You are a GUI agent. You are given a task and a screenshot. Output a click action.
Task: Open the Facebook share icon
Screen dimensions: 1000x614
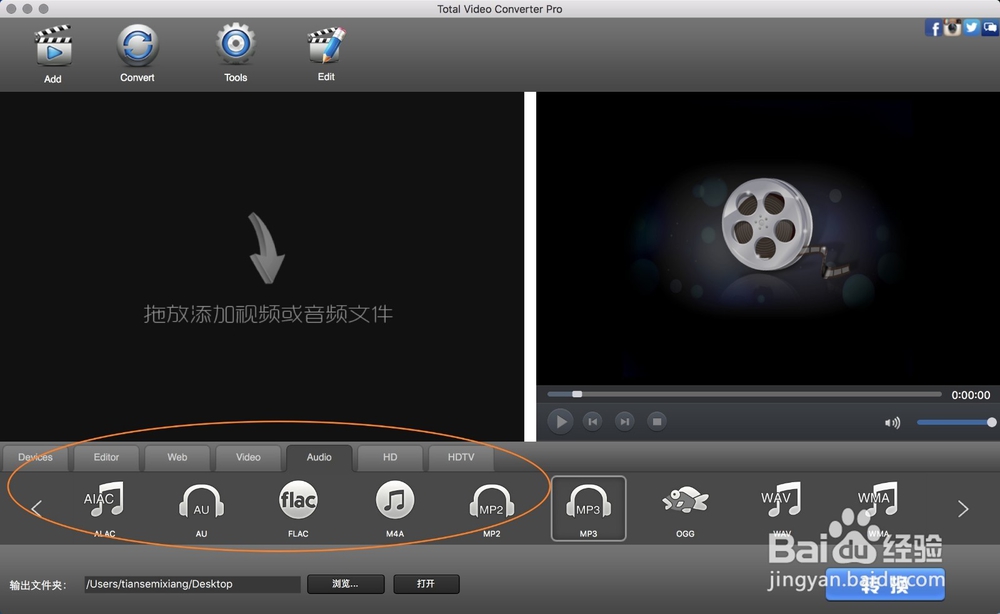(x=933, y=28)
